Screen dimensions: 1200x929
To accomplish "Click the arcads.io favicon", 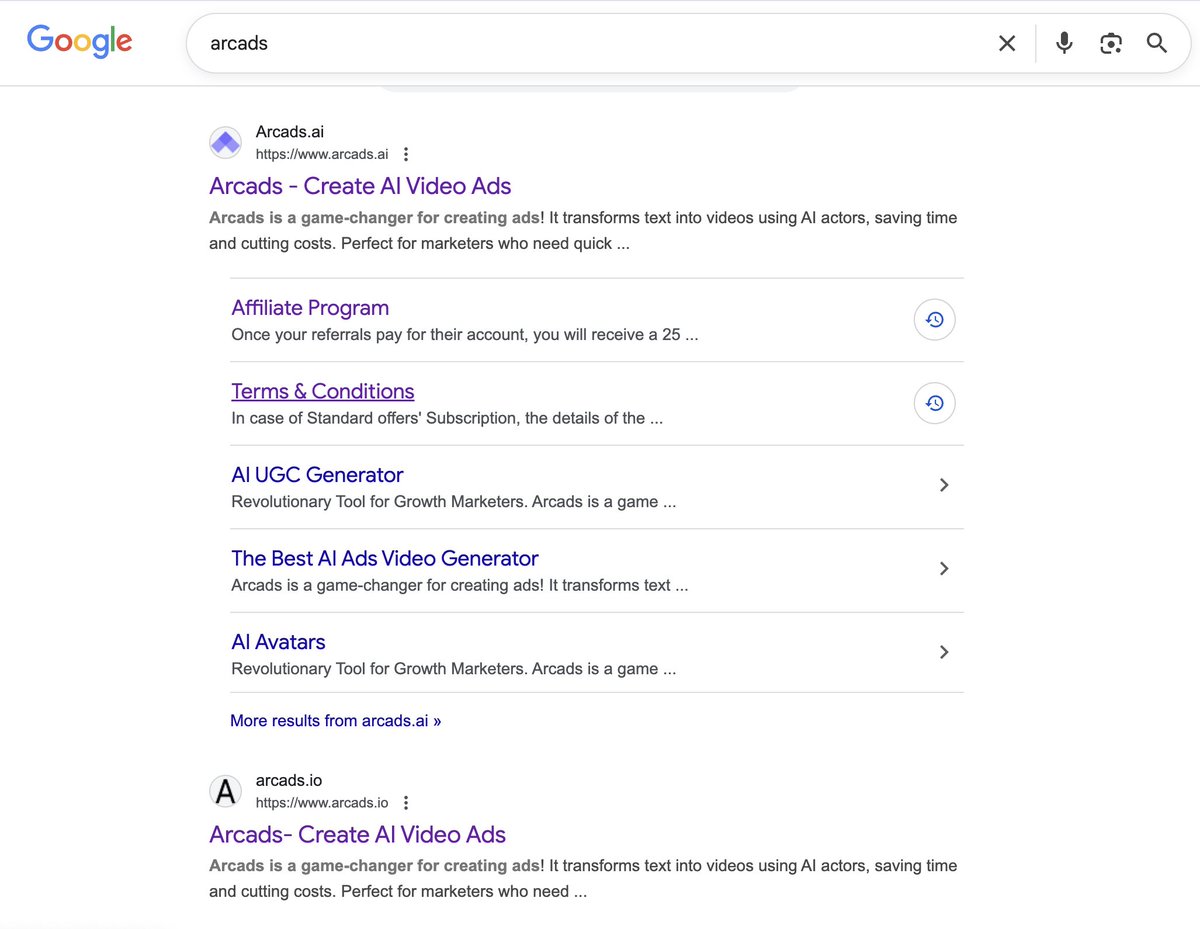I will coord(225,791).
